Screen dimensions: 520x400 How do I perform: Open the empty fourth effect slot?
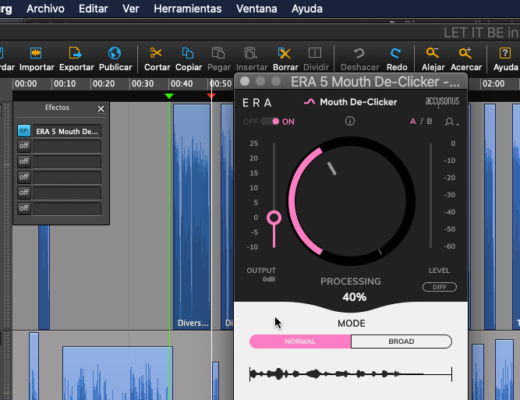coord(67,177)
